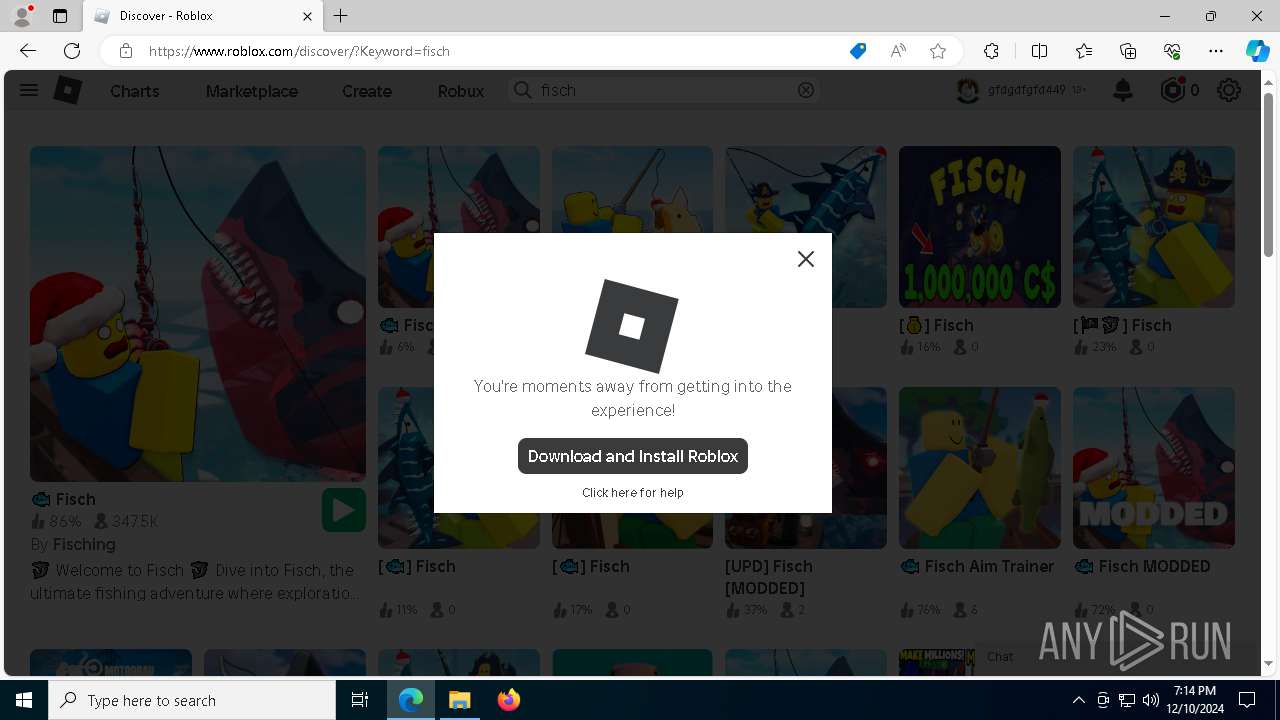The image size is (1280, 720).
Task: Open the Edge profile icon
Action: coord(22,16)
